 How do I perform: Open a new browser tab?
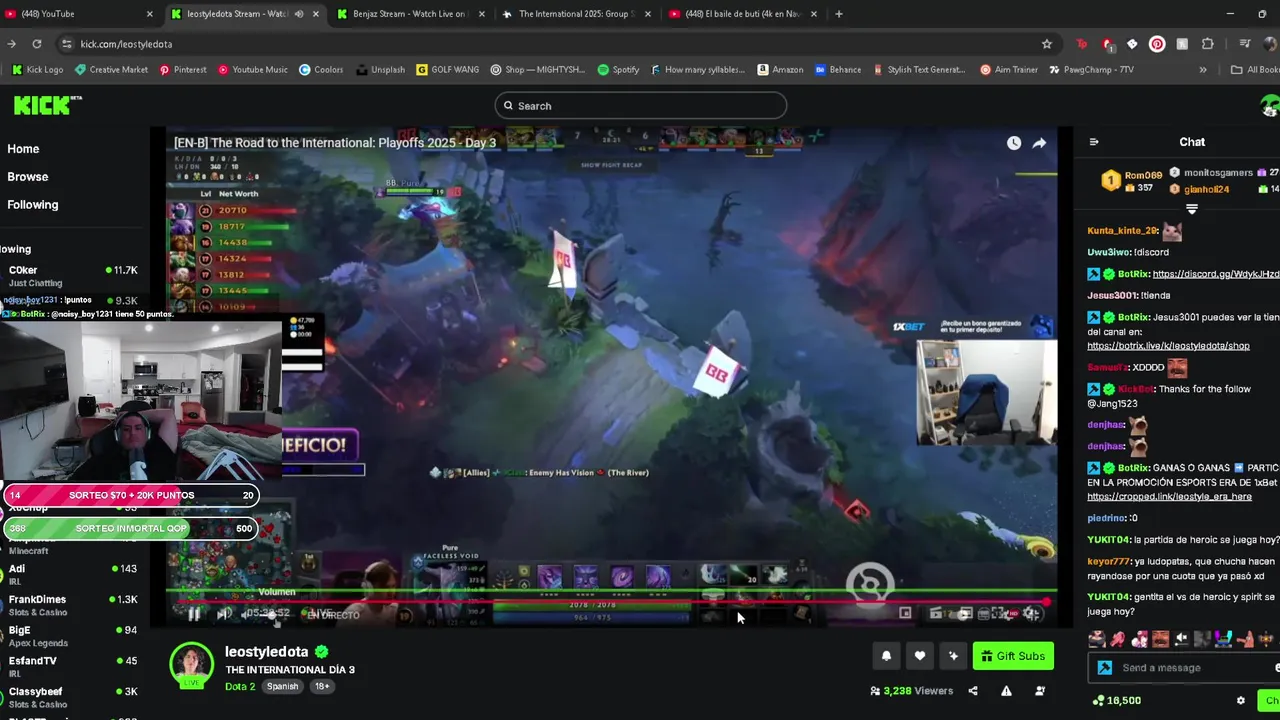pyautogui.click(x=838, y=14)
